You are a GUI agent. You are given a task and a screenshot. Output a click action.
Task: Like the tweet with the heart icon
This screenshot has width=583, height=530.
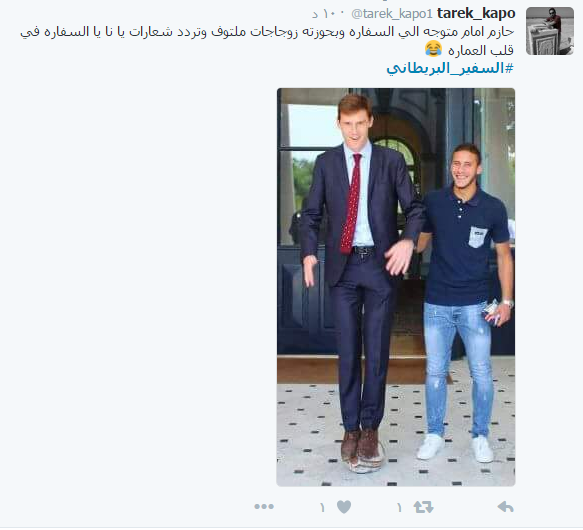(344, 507)
